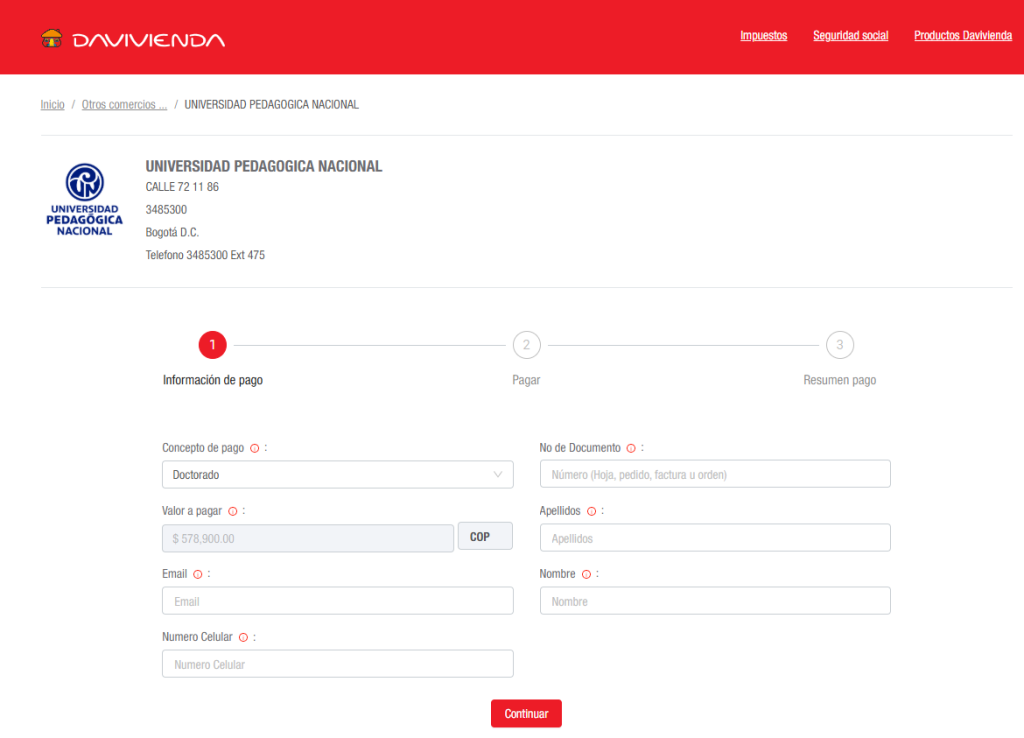Click info icon next to Concepto de pago

tap(254, 449)
